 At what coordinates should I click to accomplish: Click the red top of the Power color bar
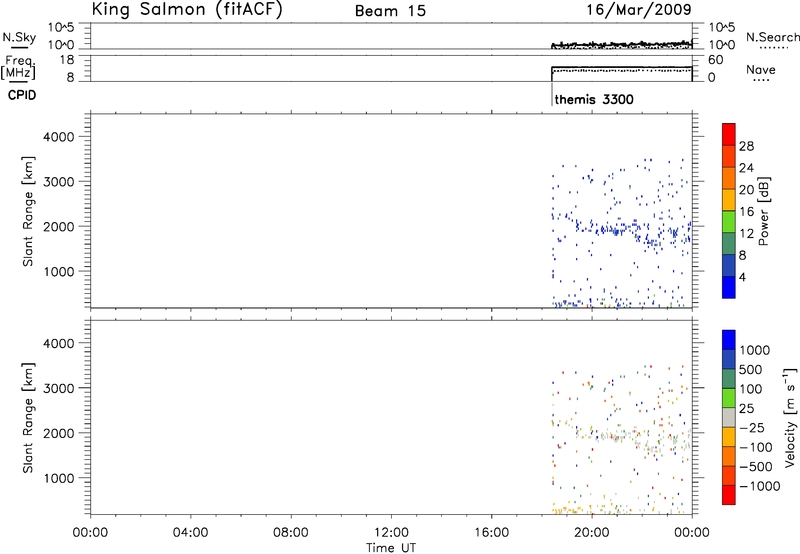[729, 135]
